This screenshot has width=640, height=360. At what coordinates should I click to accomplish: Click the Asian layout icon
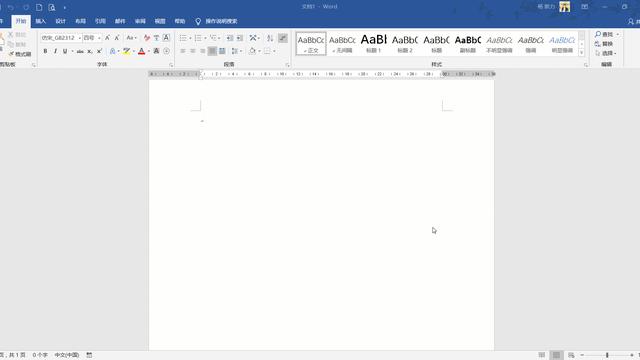(x=253, y=38)
